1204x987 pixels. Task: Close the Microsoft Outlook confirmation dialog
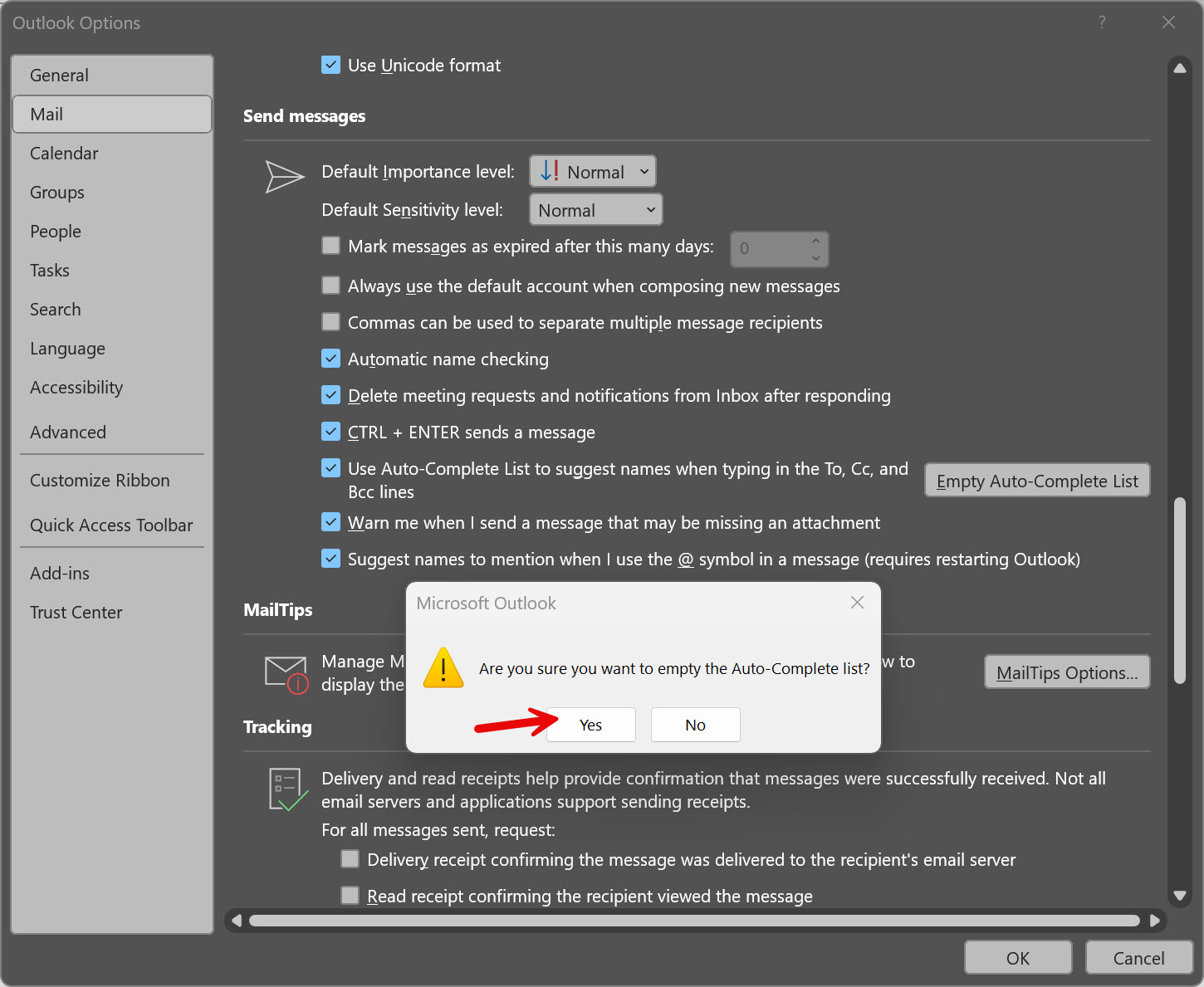(x=858, y=603)
